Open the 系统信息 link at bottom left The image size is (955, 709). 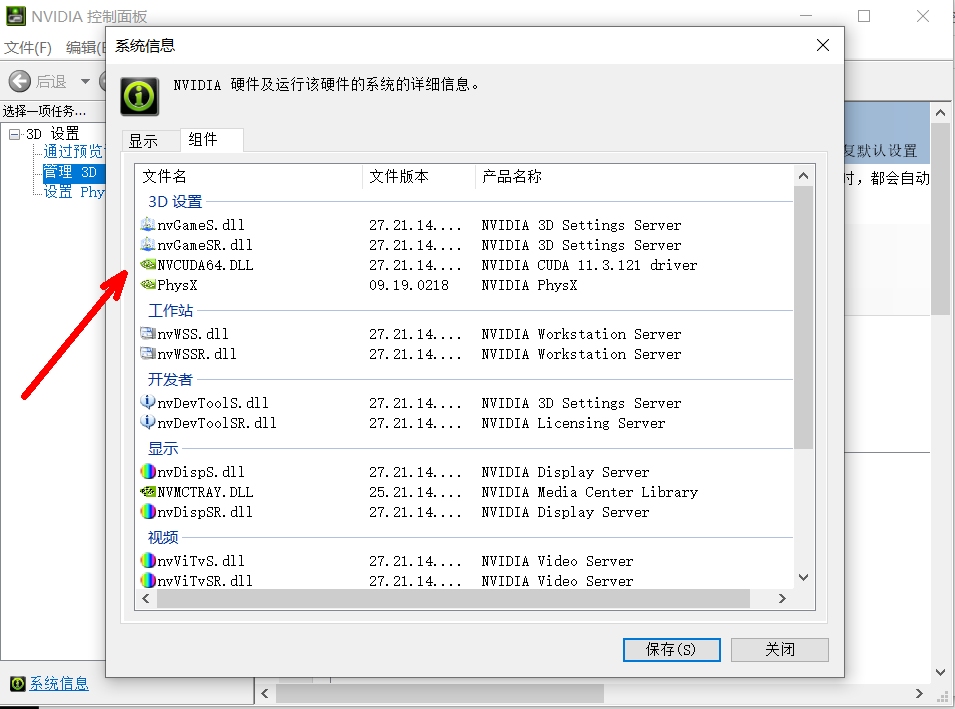[59, 683]
